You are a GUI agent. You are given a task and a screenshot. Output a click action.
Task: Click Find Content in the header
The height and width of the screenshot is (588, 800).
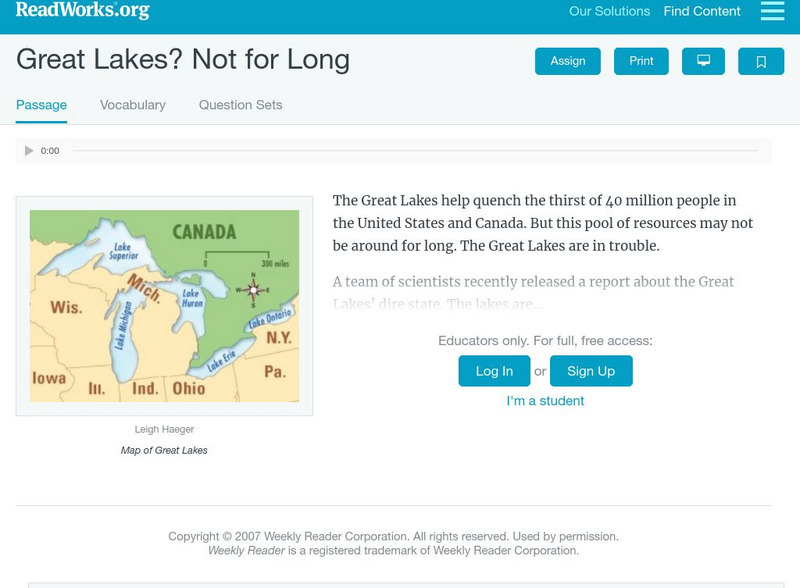coord(701,11)
